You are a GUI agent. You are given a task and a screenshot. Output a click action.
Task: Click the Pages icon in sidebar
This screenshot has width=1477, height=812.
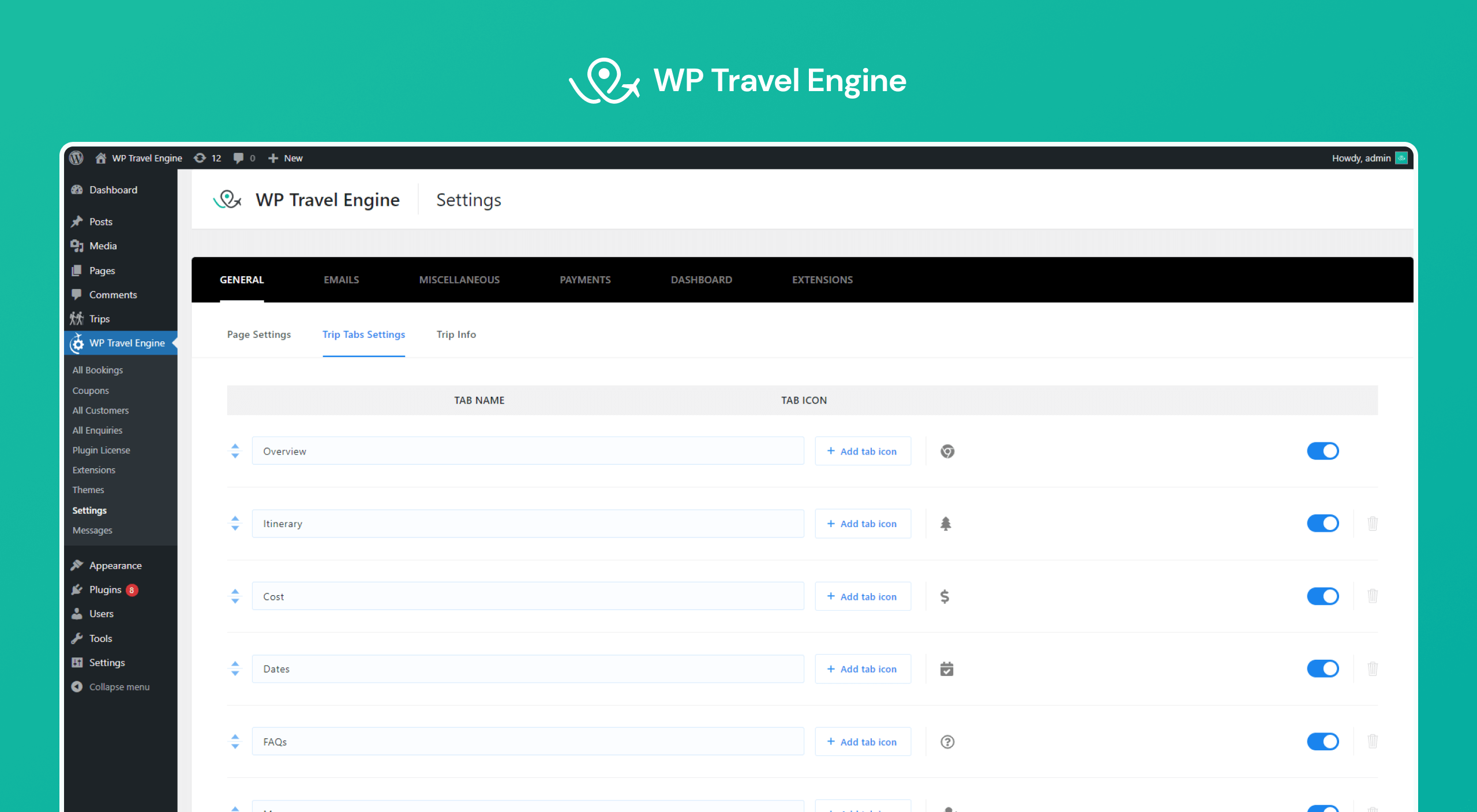click(x=77, y=270)
